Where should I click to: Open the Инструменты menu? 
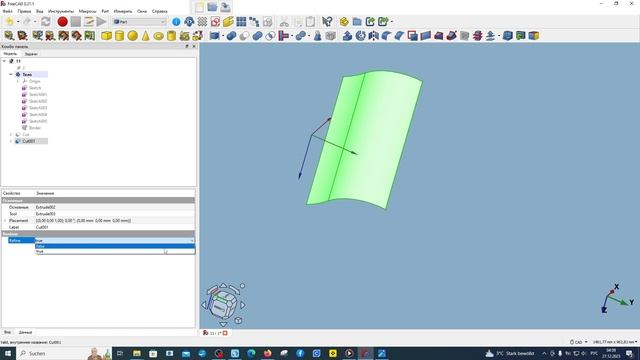(x=61, y=11)
